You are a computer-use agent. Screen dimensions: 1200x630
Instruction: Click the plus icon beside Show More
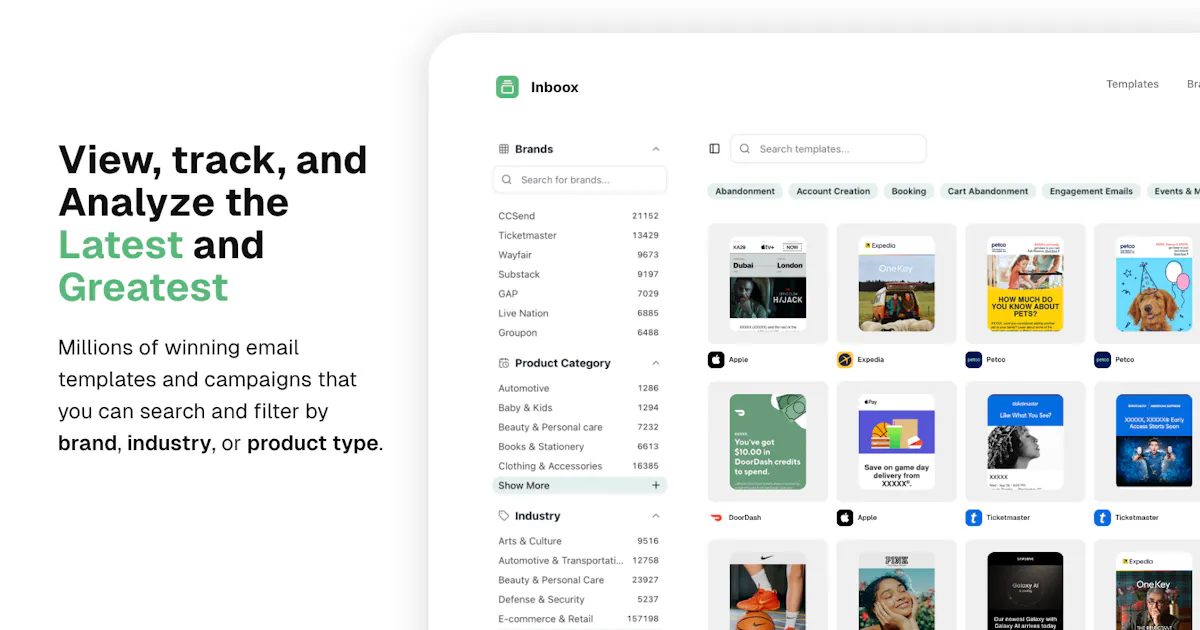tap(656, 485)
